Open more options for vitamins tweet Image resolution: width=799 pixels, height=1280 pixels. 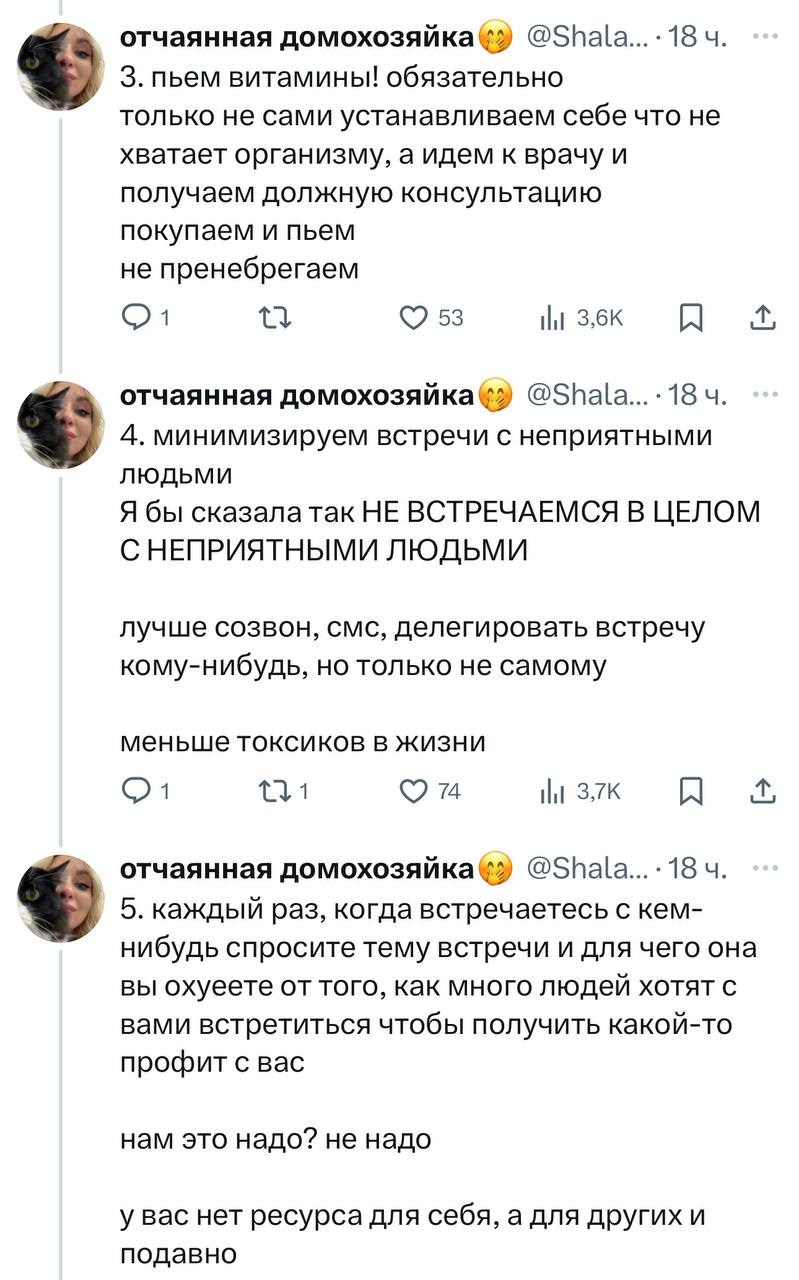coord(765,37)
